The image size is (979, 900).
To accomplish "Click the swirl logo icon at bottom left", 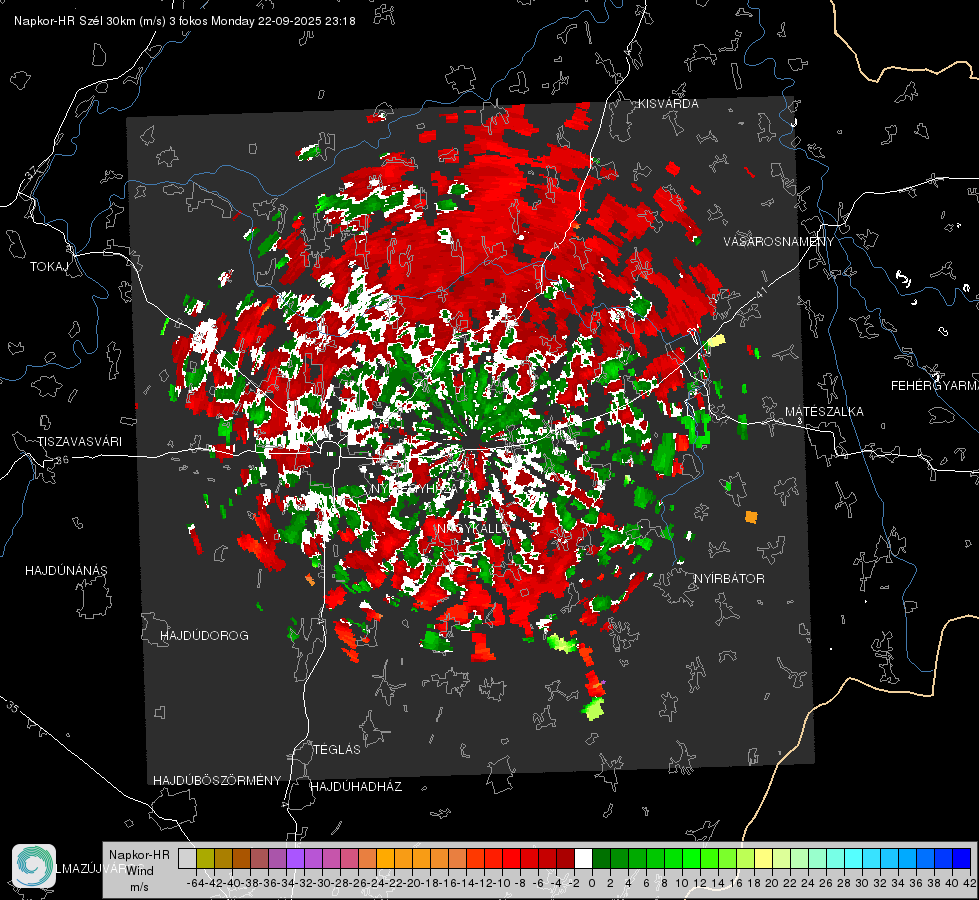I will click(34, 866).
